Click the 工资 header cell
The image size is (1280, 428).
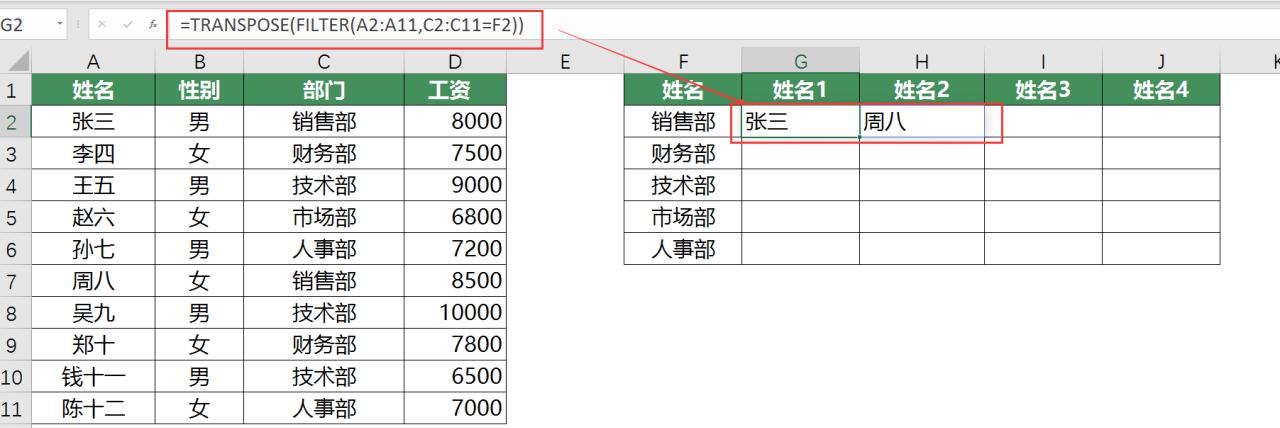pyautogui.click(x=455, y=90)
